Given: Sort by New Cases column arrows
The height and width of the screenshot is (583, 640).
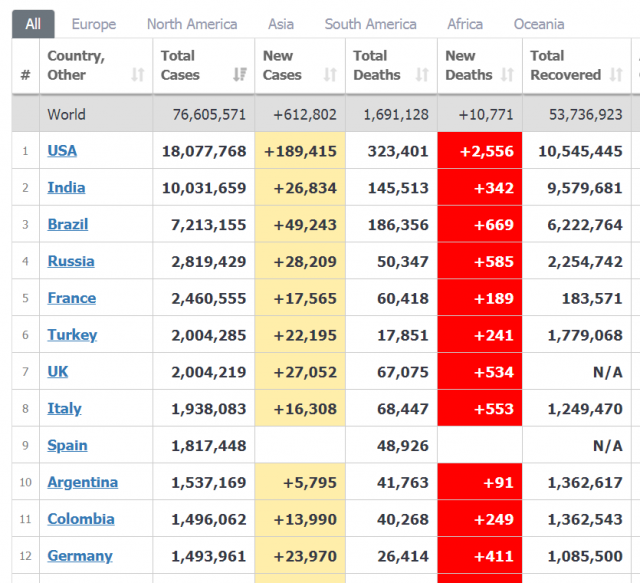Looking at the screenshot, I should tap(331, 75).
